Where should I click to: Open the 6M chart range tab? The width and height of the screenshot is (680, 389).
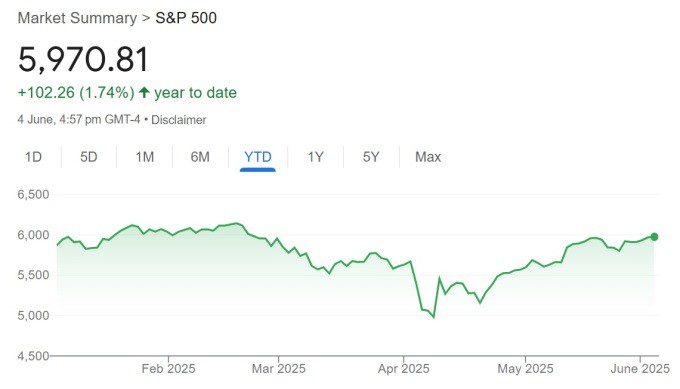(x=200, y=157)
